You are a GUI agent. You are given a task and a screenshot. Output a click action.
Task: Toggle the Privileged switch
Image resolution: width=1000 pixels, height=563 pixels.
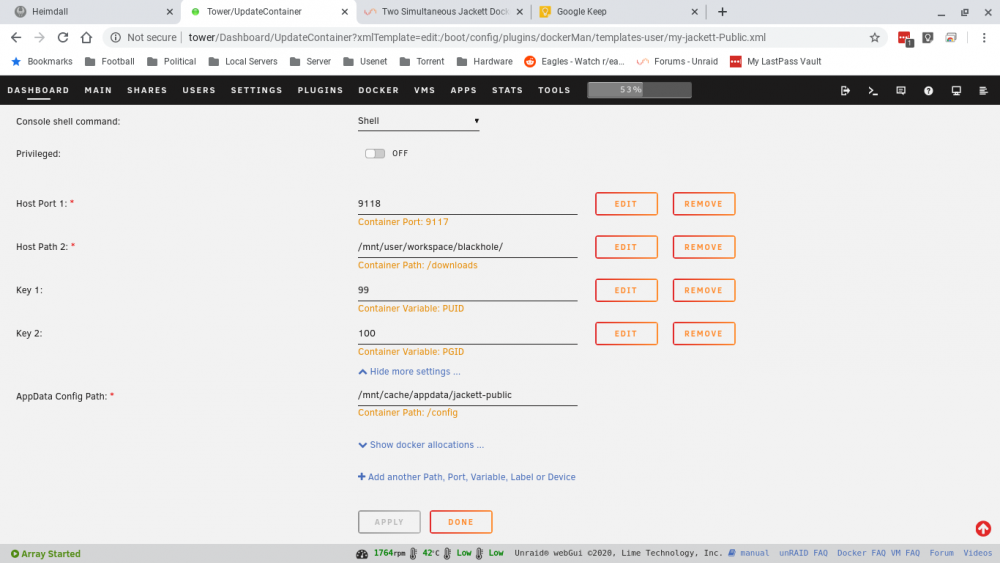[374, 153]
